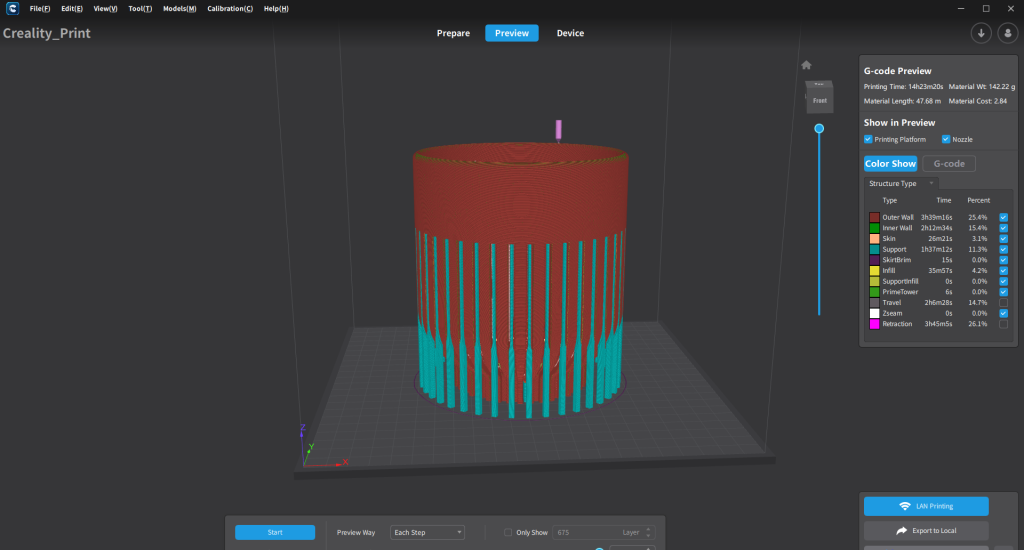This screenshot has width=1024, height=550.
Task: Click the download icon in top-right
Action: [x=981, y=33]
